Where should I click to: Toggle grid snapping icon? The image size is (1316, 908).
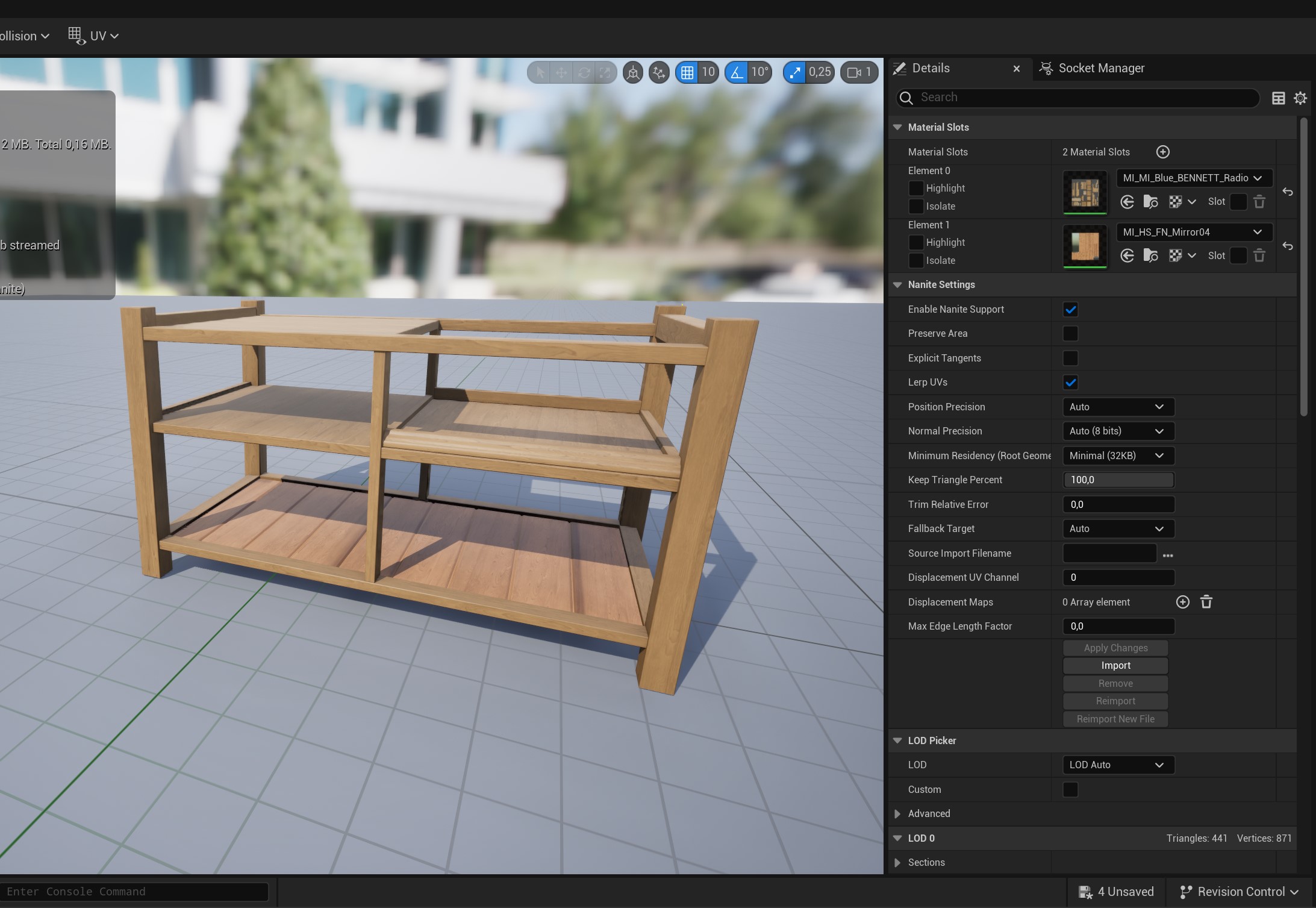coord(687,72)
